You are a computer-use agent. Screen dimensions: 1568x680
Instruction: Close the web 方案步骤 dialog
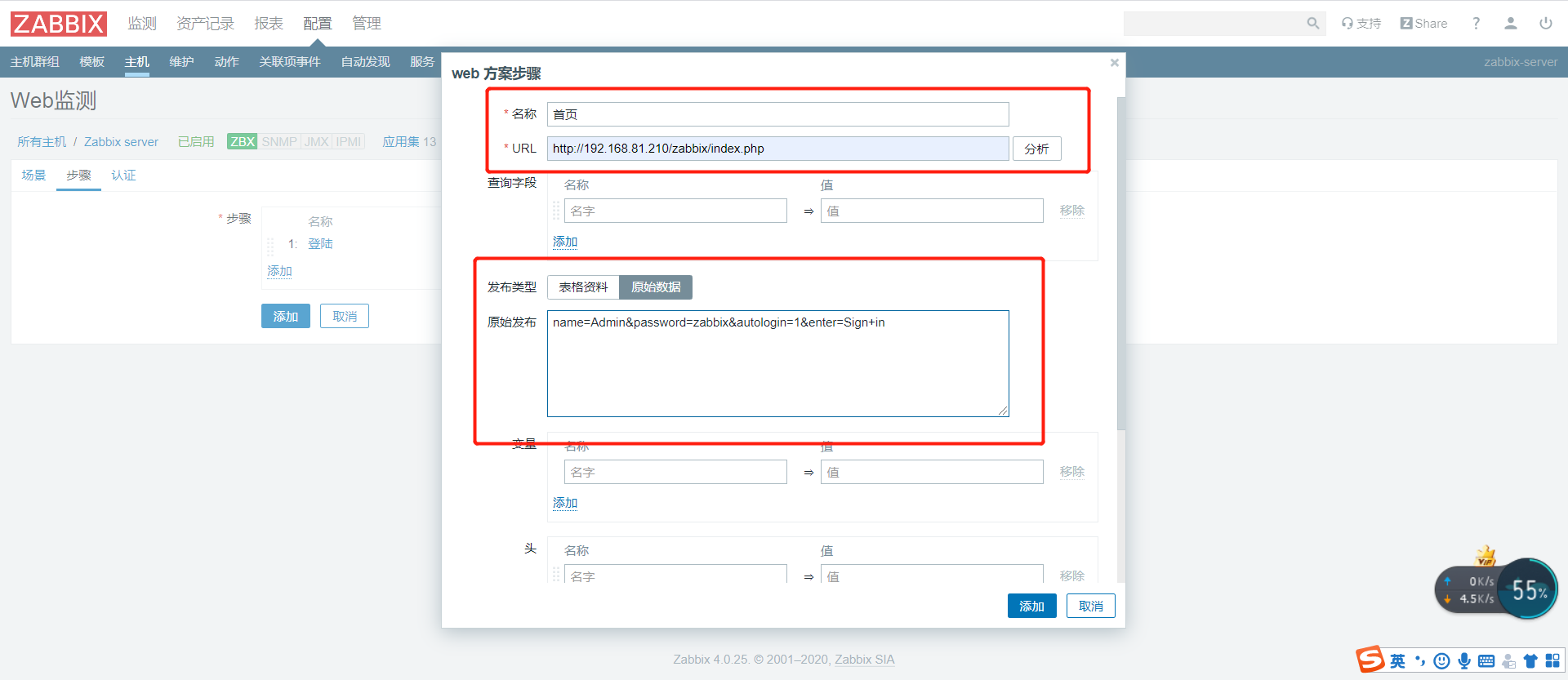click(x=1115, y=63)
